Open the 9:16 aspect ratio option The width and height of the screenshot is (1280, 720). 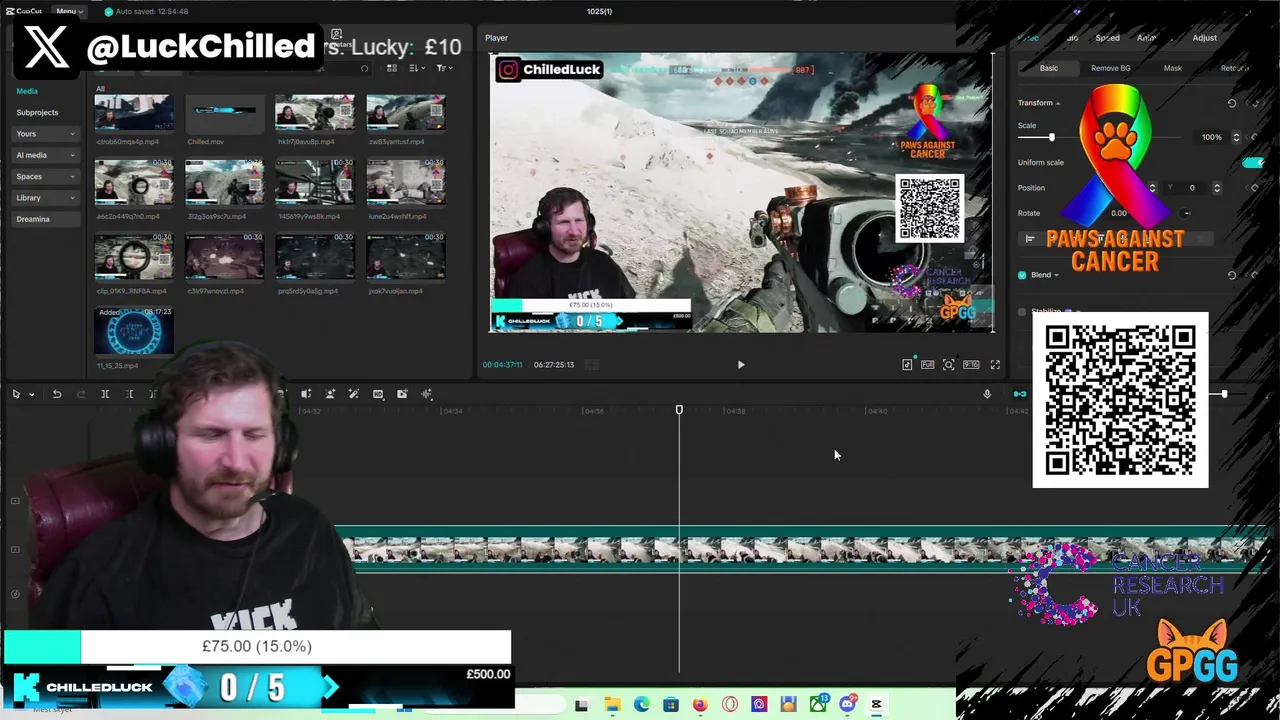coord(971,365)
